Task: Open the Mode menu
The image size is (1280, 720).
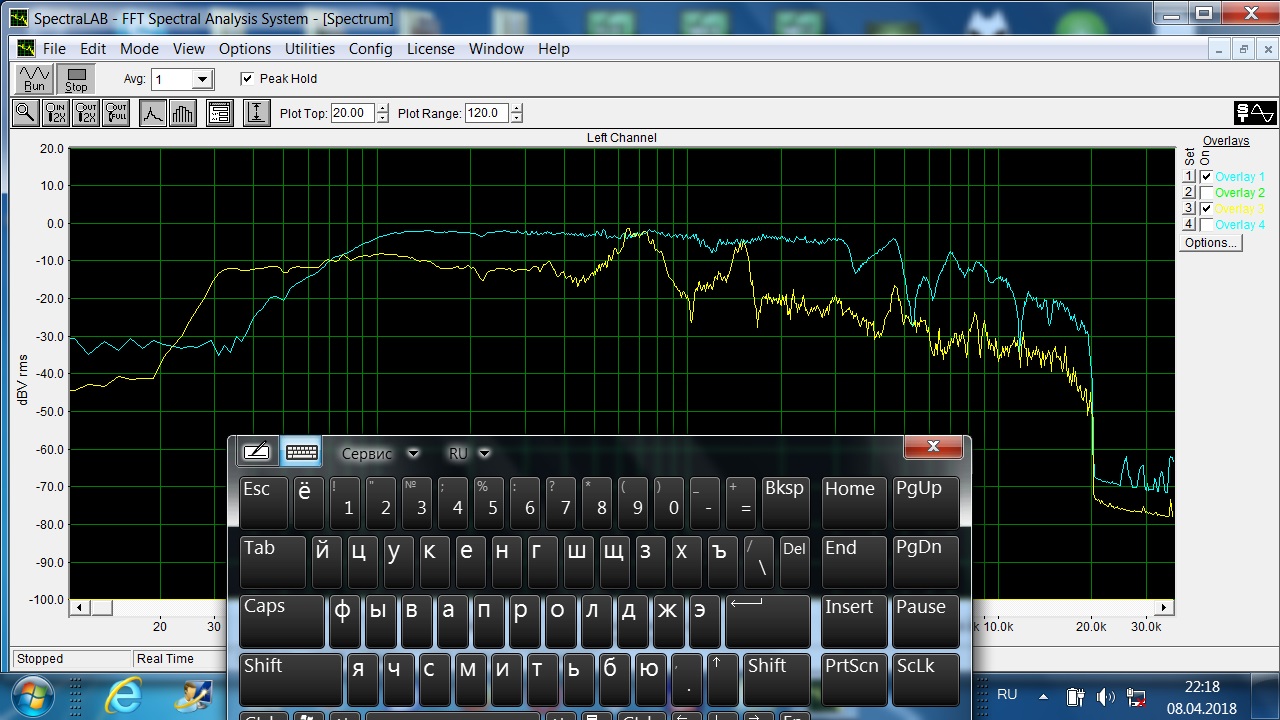Action: click(139, 49)
